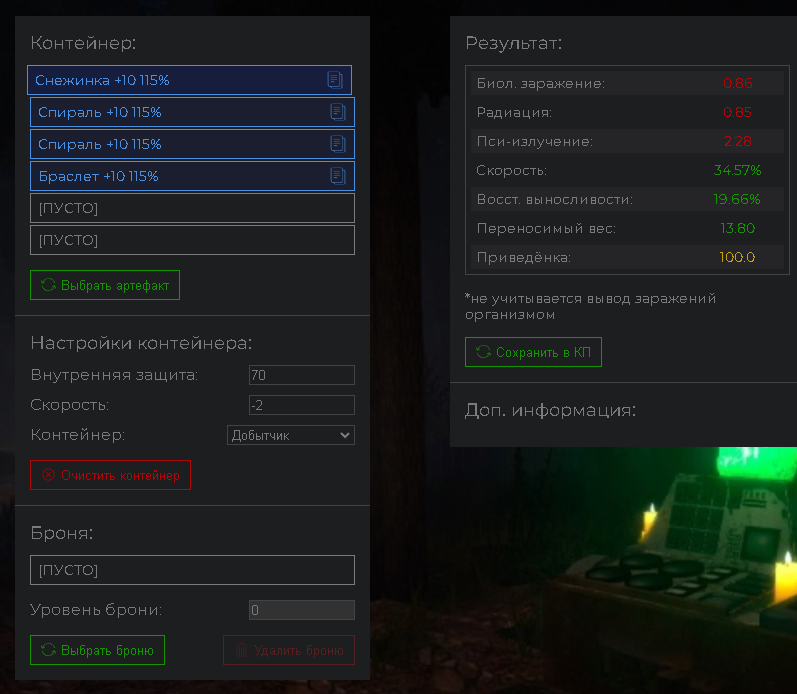
Task: Click the Очистить контейнер button
Action: tap(110, 475)
